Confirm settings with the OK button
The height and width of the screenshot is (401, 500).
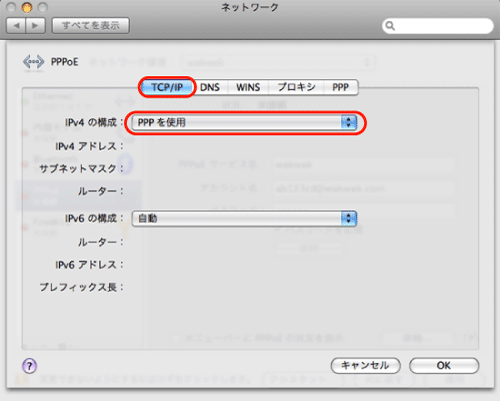click(444, 366)
